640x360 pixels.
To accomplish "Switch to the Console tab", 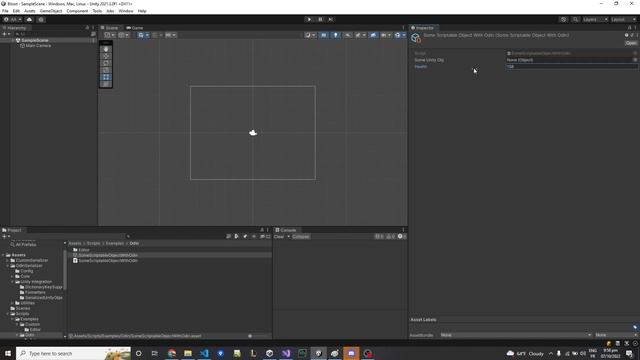I will (x=286, y=230).
